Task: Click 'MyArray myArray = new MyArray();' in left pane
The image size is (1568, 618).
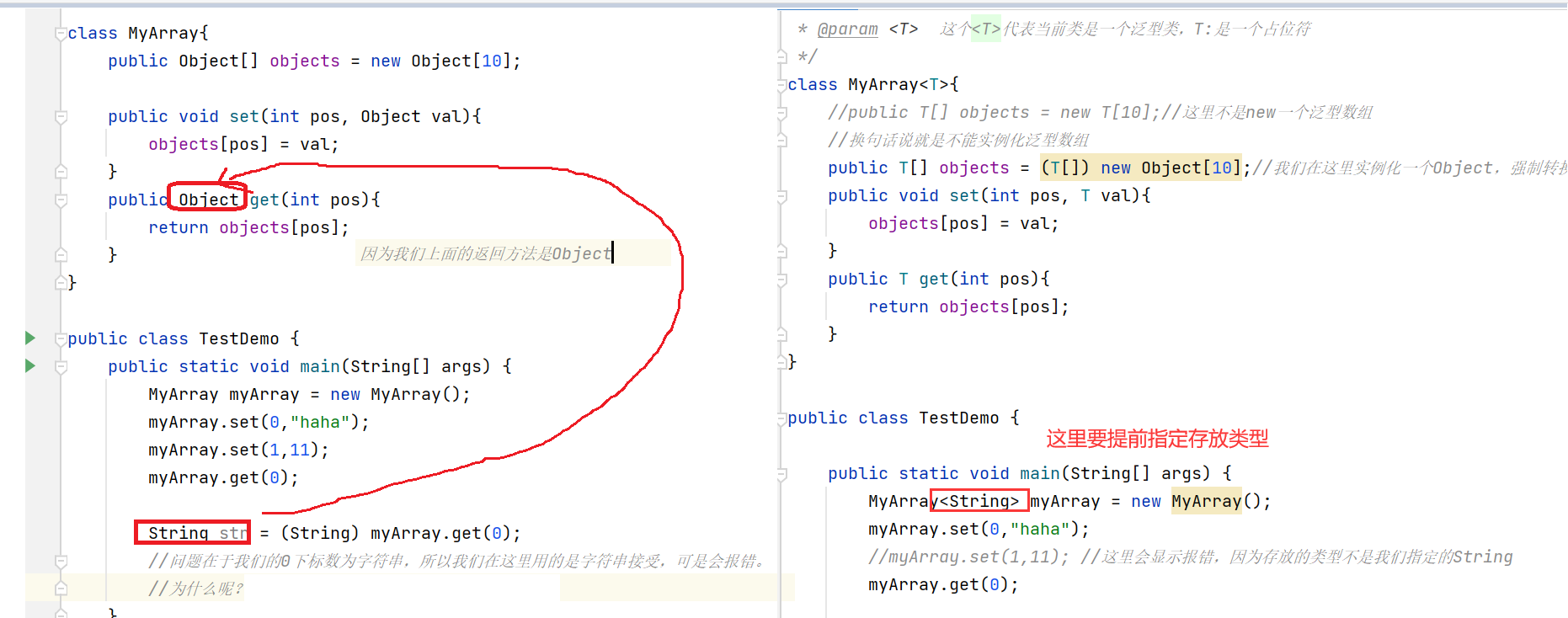Action: pyautogui.click(x=309, y=395)
